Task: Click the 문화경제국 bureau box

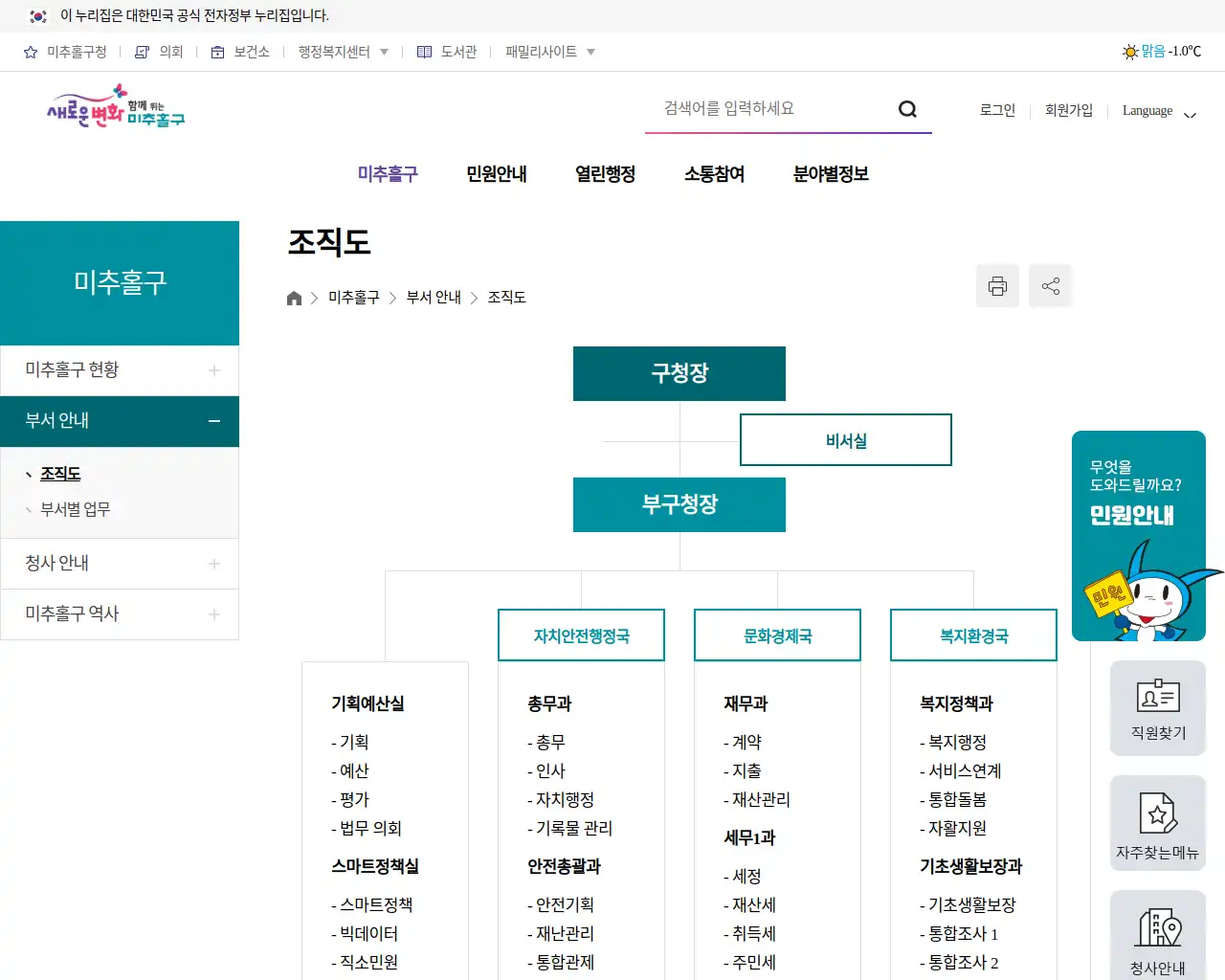Action: pos(777,635)
